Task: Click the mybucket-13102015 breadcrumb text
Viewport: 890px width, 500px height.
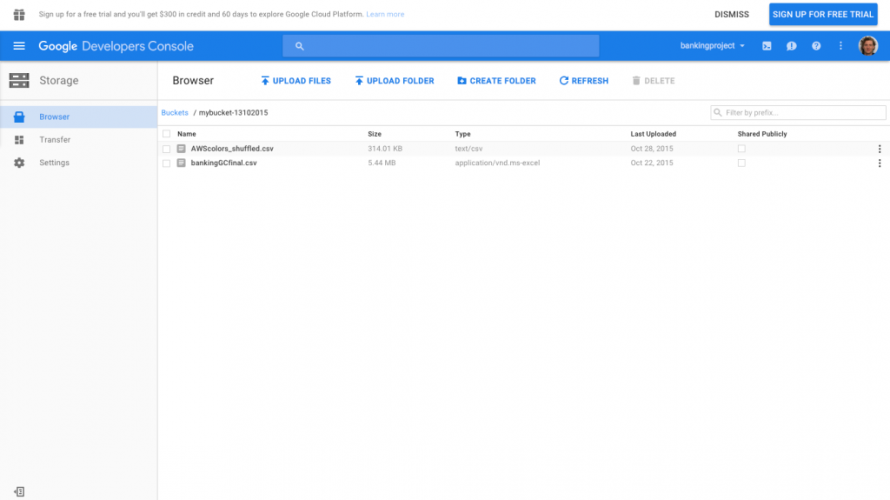Action: 233,112
